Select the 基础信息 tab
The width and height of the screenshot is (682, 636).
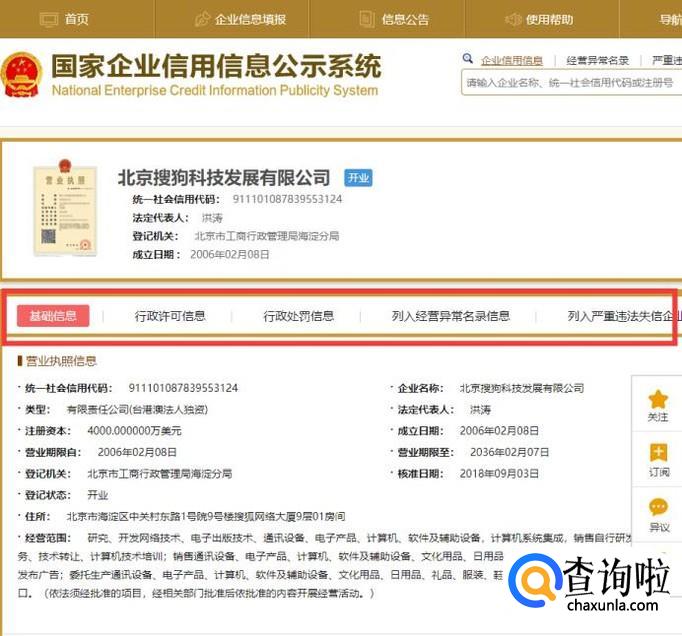click(53, 316)
